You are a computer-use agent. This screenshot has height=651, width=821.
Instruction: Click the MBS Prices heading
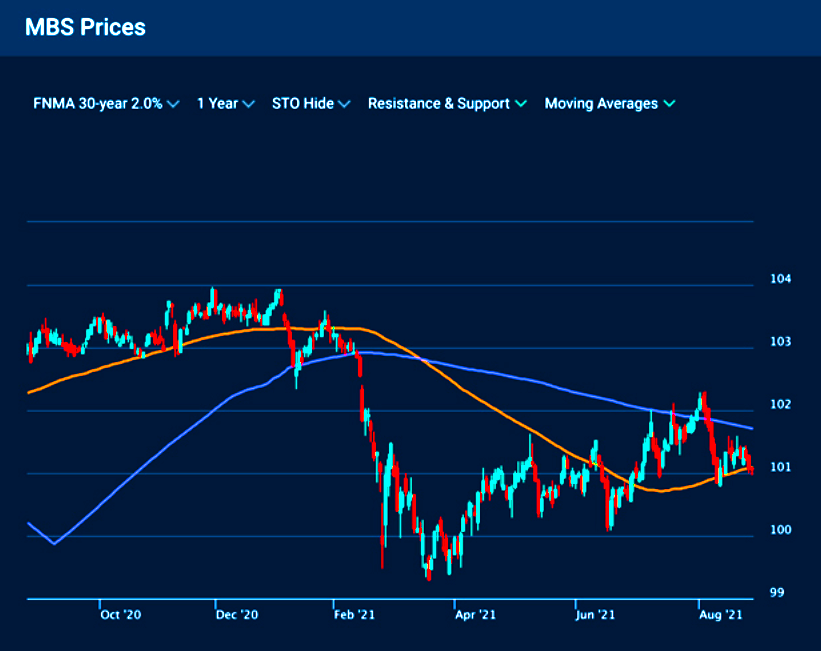(85, 27)
